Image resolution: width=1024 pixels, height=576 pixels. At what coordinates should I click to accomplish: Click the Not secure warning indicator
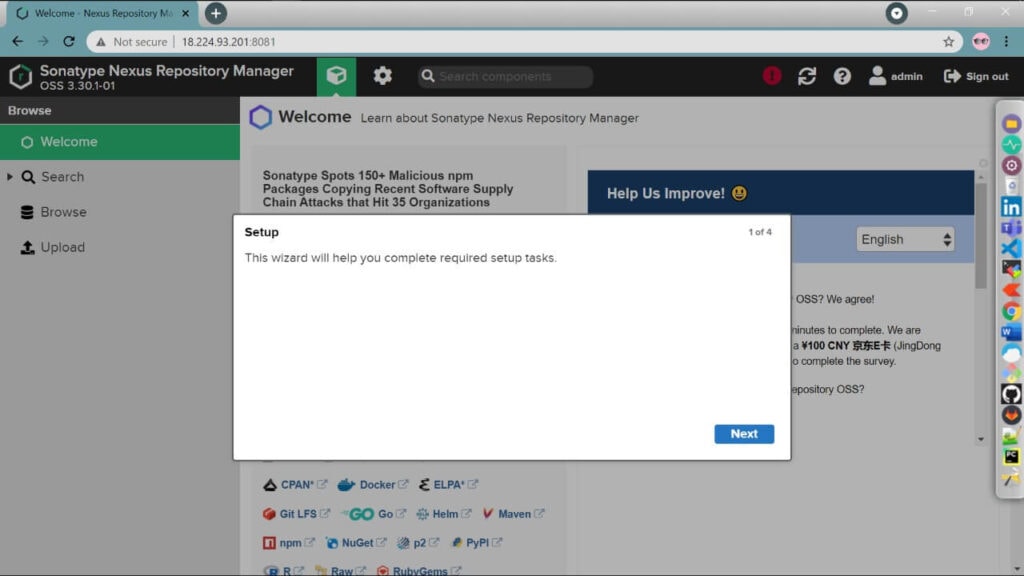132,42
